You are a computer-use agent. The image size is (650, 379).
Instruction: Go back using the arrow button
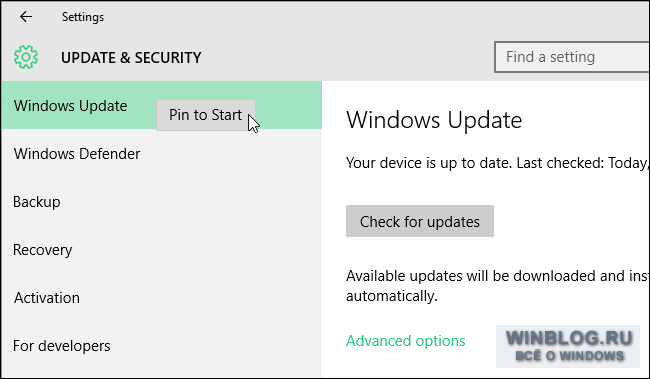[x=26, y=17]
